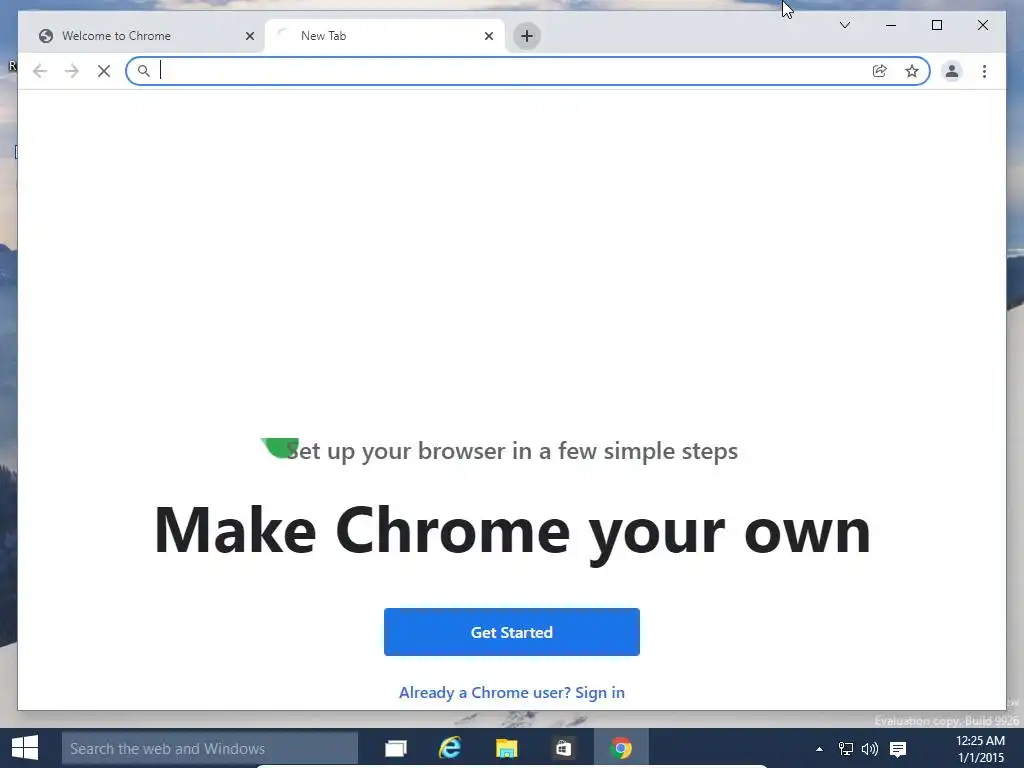
Task: Click the back navigation arrow
Action: click(40, 71)
